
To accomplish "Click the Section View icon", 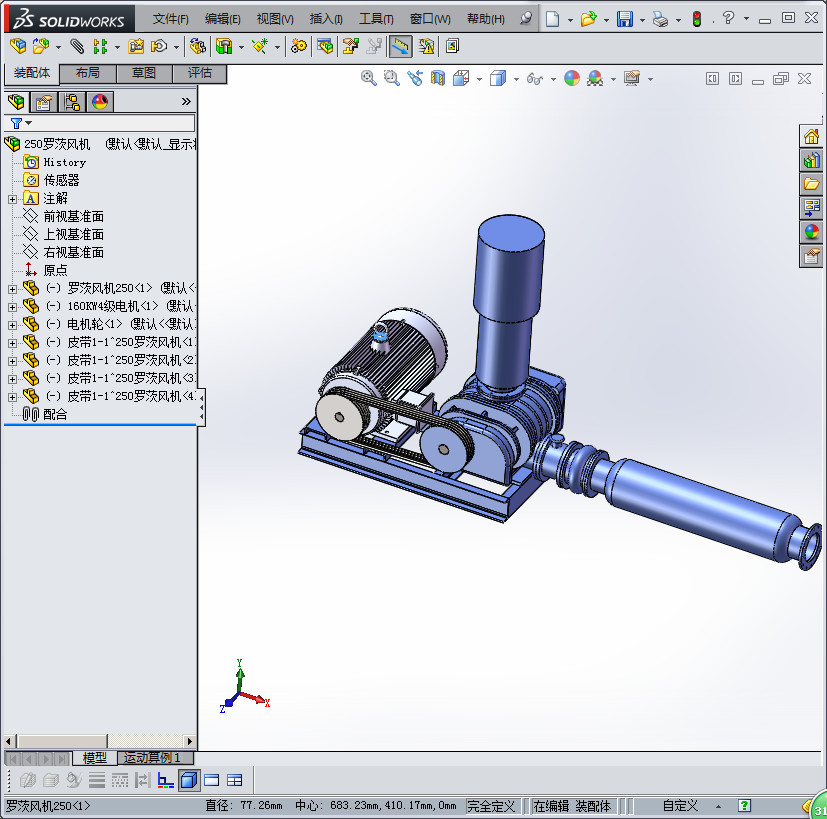I will (x=438, y=79).
